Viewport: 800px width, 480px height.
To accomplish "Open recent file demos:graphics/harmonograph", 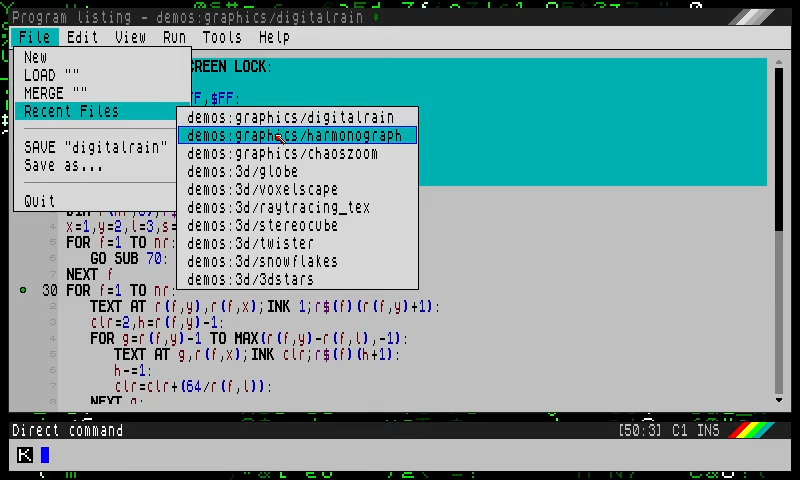I will 297,135.
